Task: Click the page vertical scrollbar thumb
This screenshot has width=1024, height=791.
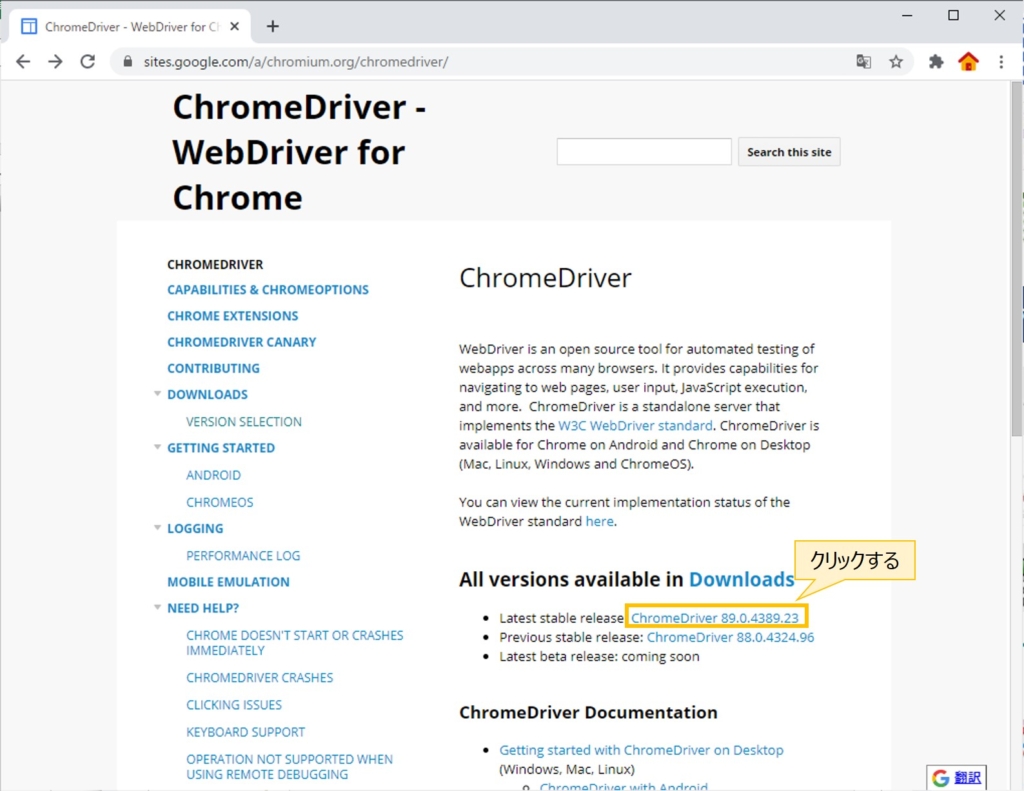Action: (x=1017, y=261)
